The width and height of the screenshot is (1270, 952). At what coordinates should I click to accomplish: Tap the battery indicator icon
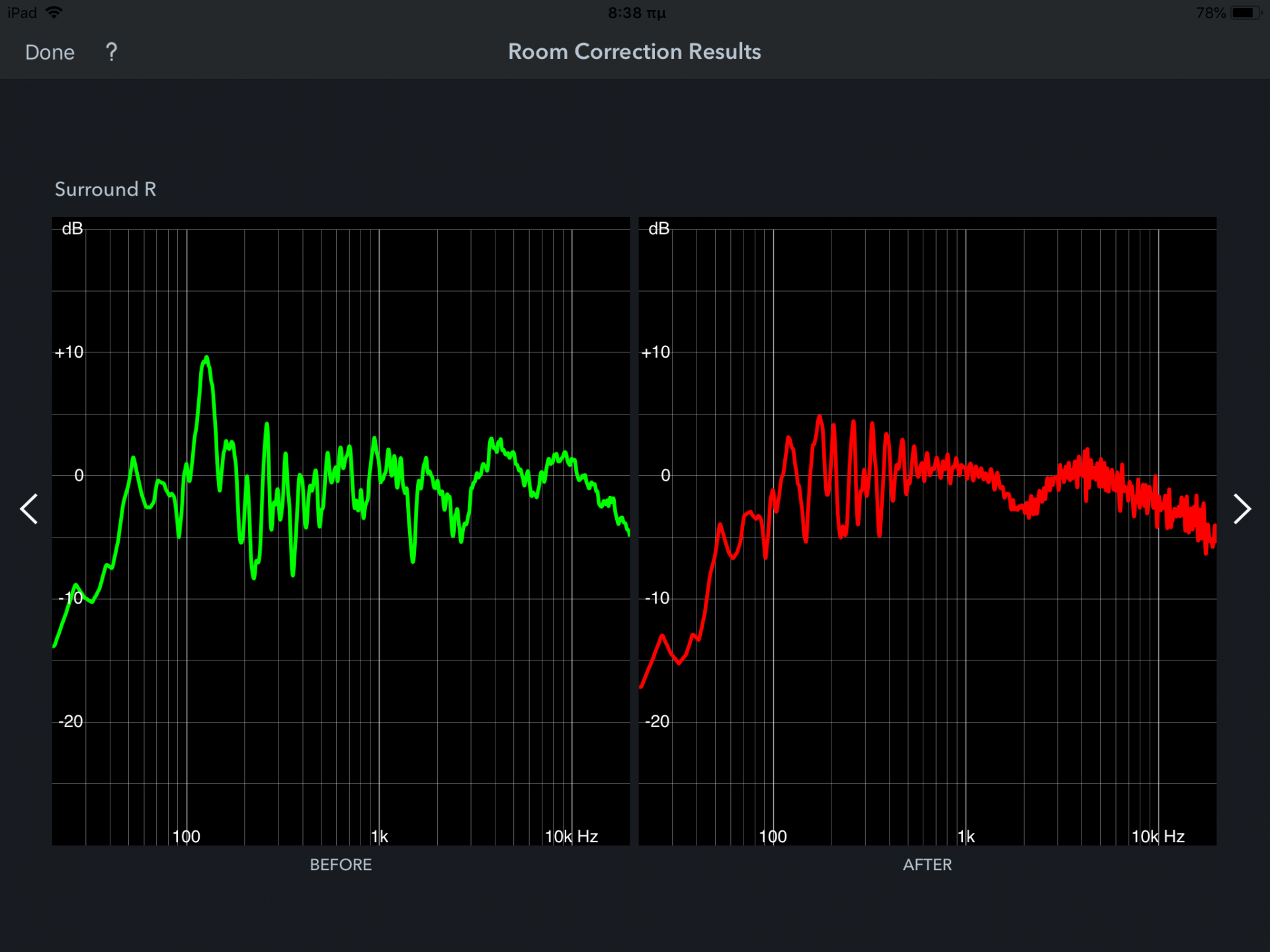pos(1245,13)
